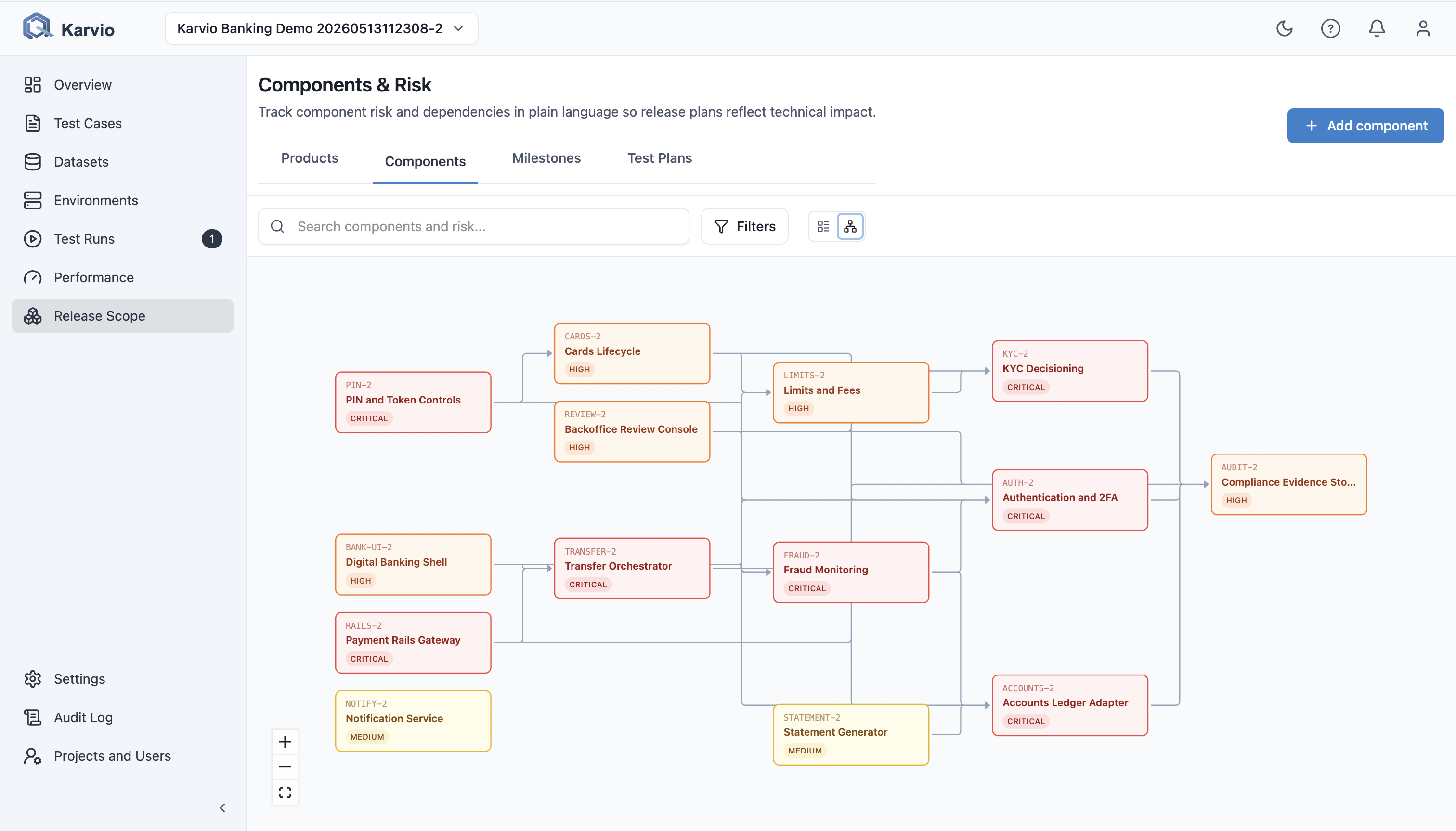
Task: Click the Components & Risk heading
Action: pyautogui.click(x=345, y=84)
